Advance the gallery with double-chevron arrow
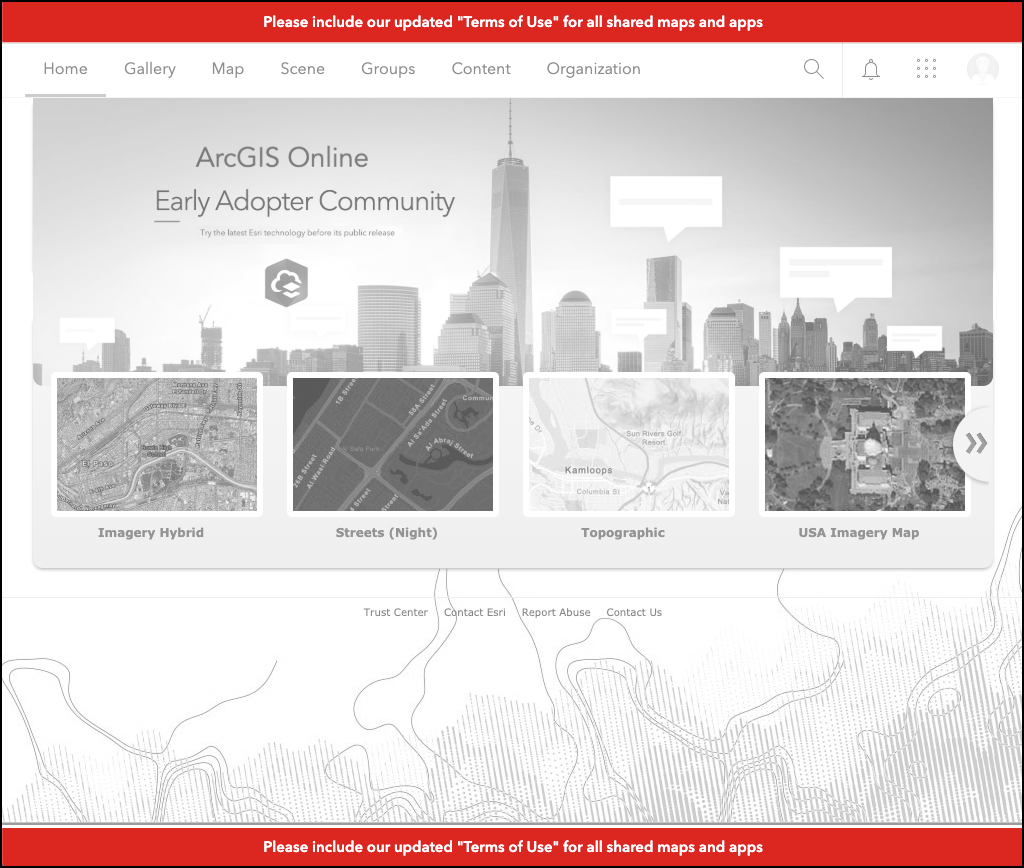The width and height of the screenshot is (1024, 868). coord(976,443)
